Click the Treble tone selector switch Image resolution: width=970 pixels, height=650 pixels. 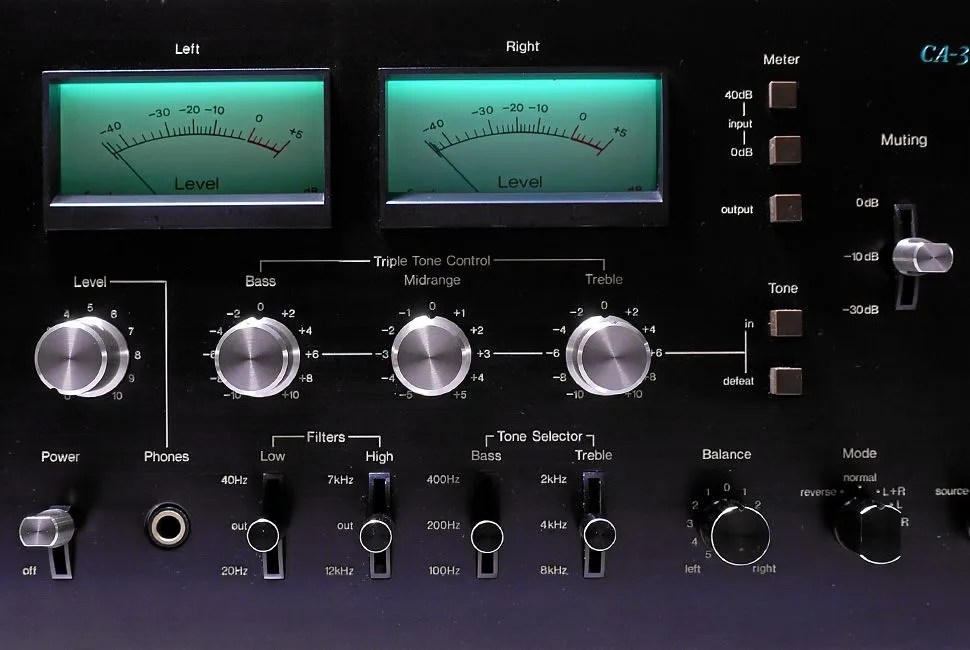tap(597, 535)
